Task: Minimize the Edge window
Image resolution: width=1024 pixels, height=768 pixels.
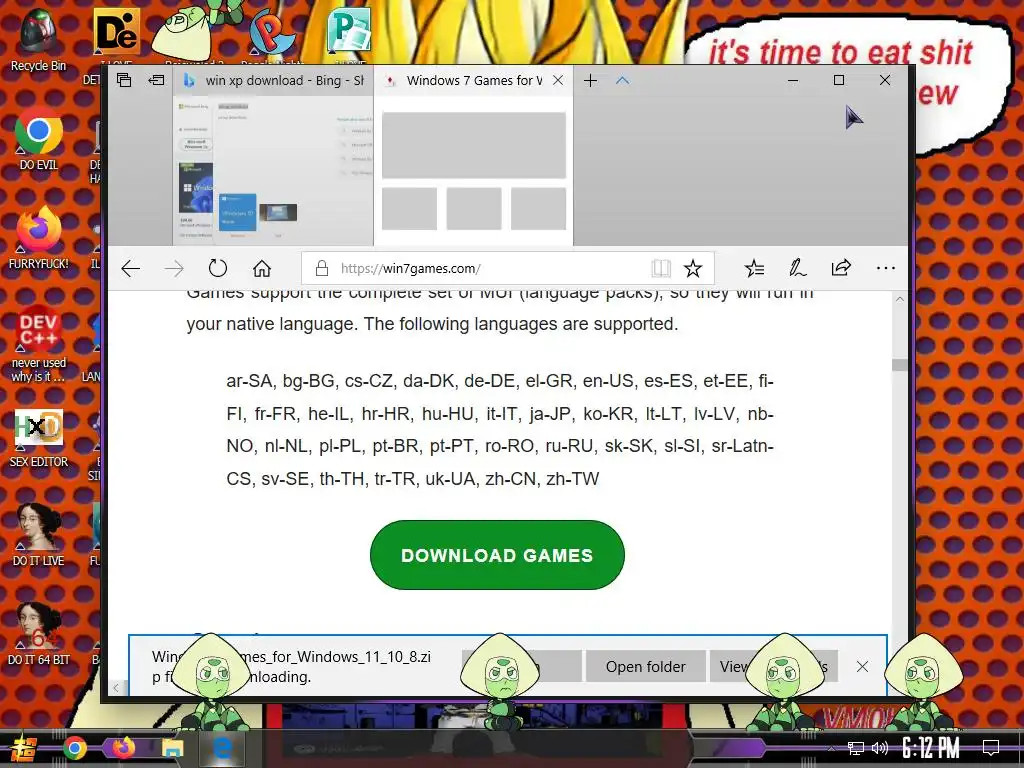Action: (793, 80)
